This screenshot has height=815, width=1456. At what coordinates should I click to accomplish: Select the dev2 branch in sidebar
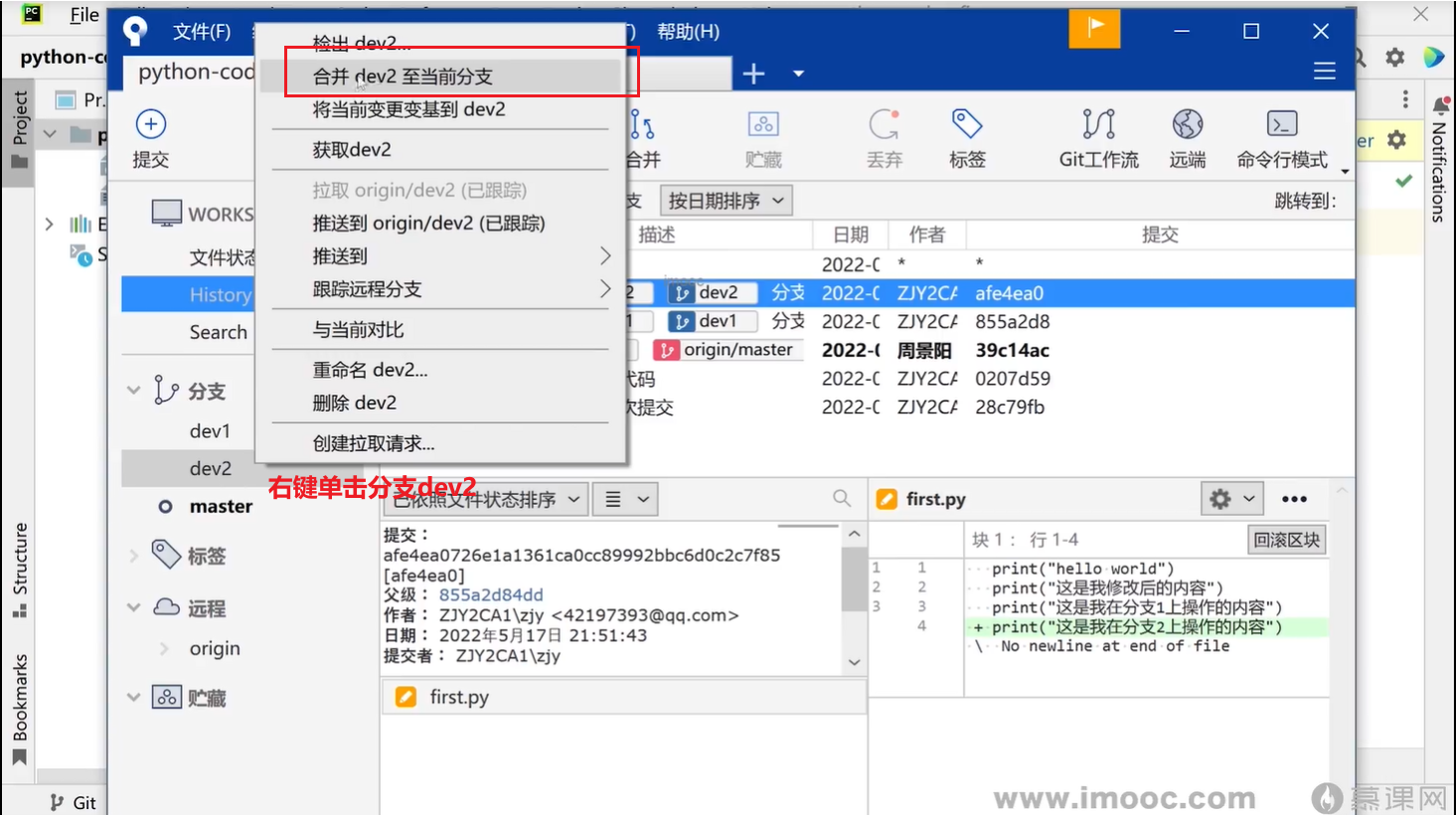(x=211, y=468)
